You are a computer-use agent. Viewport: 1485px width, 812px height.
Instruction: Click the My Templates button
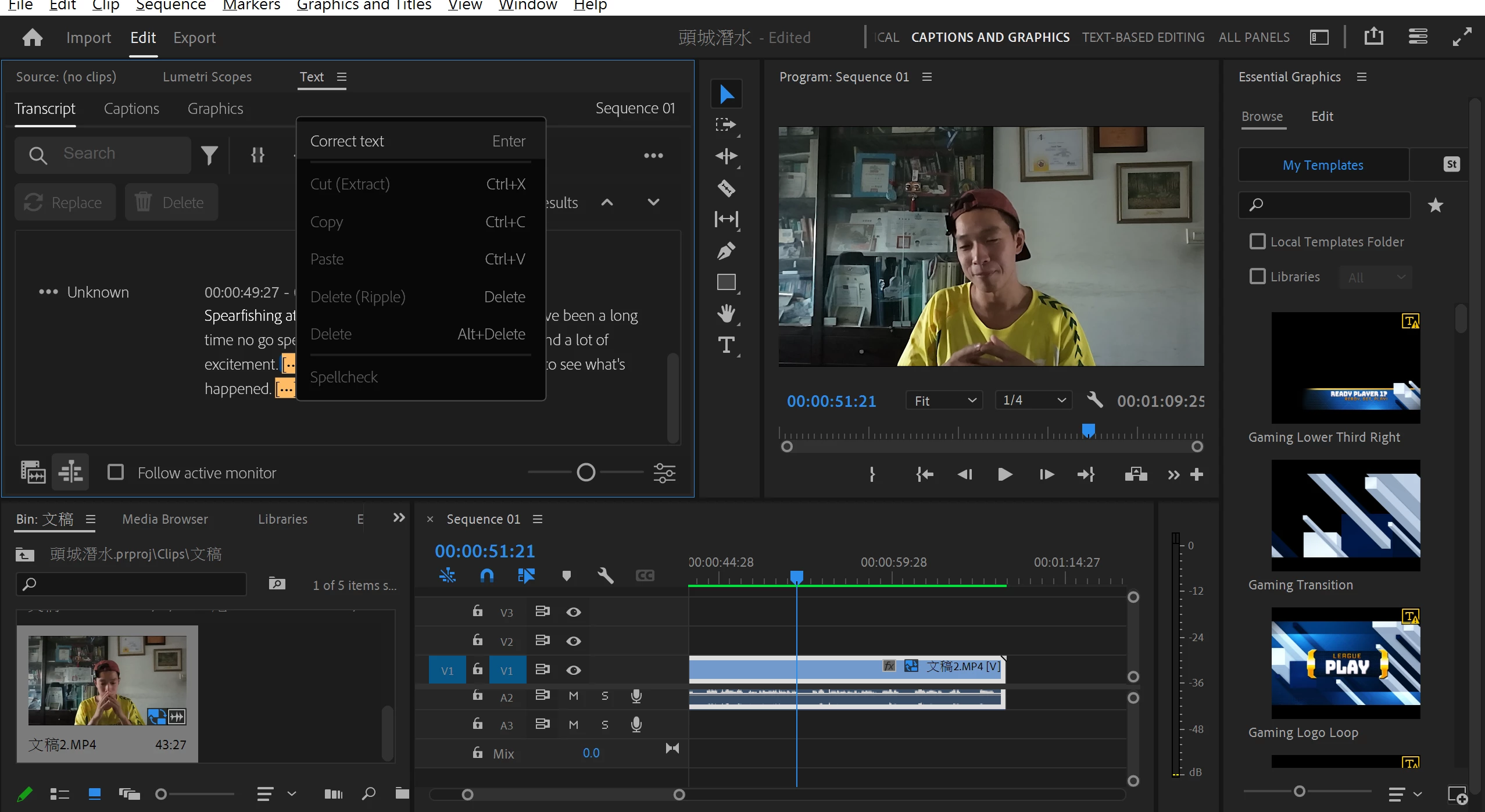1323,165
